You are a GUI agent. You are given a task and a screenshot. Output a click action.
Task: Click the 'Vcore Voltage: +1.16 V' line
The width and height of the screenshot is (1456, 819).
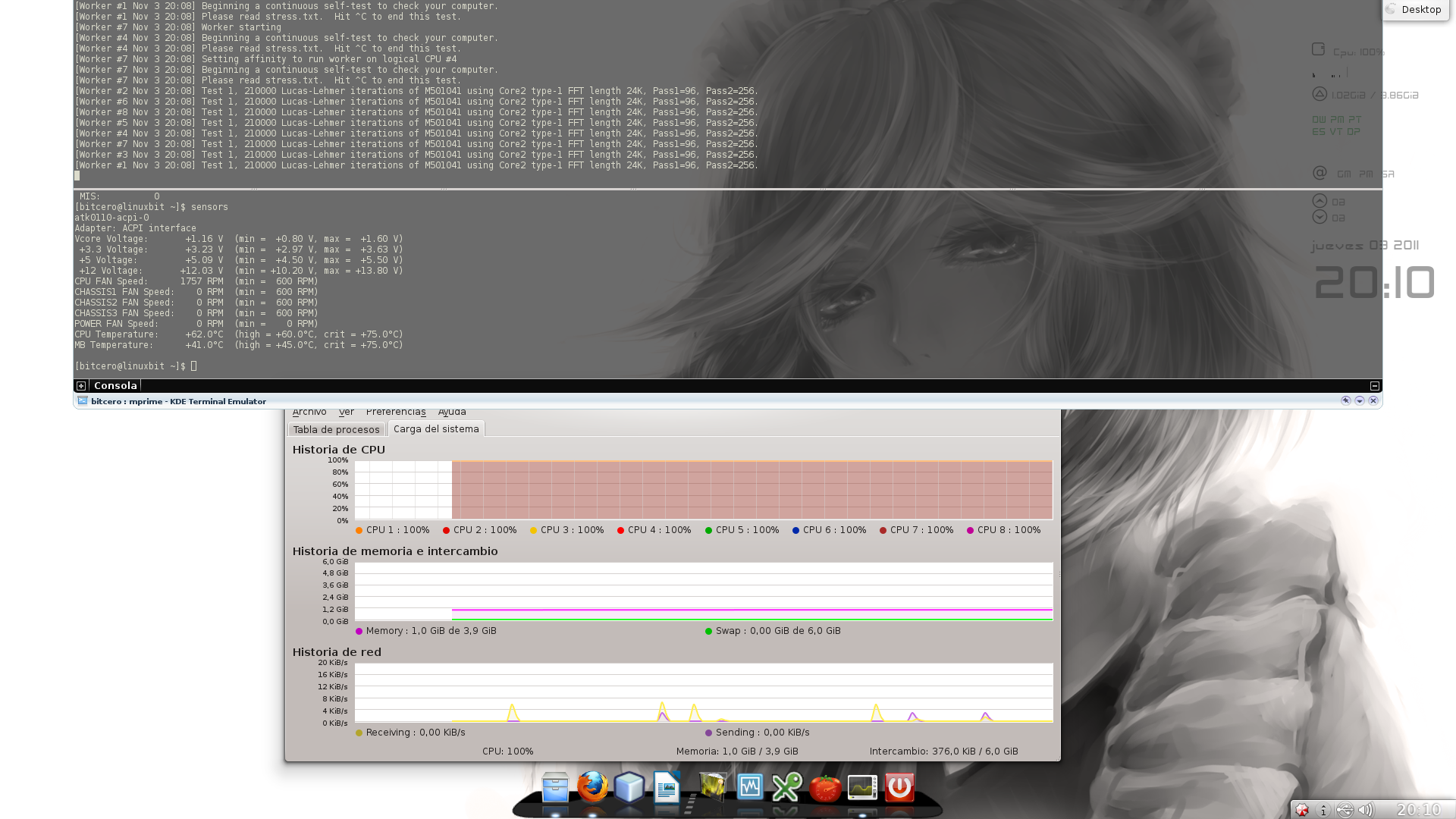click(x=239, y=239)
